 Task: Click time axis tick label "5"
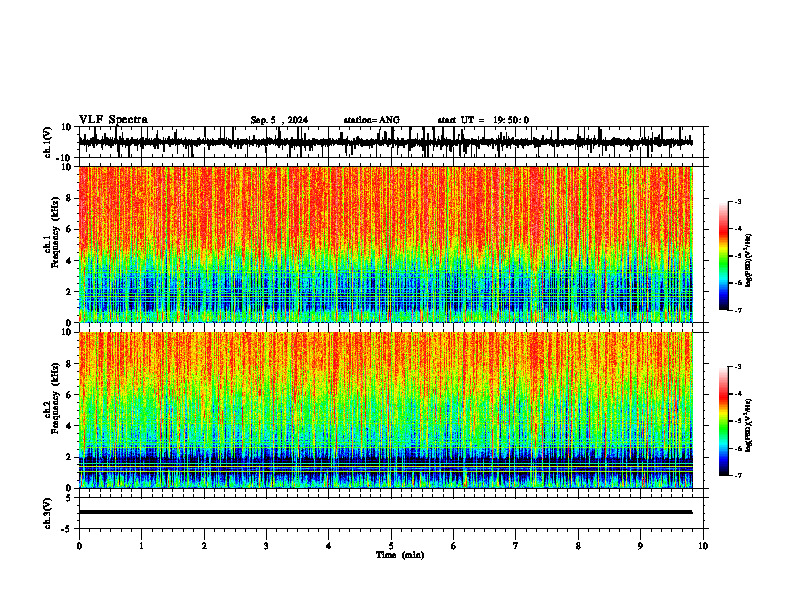(x=391, y=546)
